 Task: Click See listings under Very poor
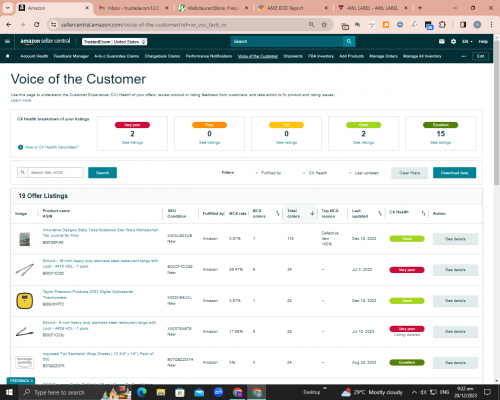click(132, 143)
